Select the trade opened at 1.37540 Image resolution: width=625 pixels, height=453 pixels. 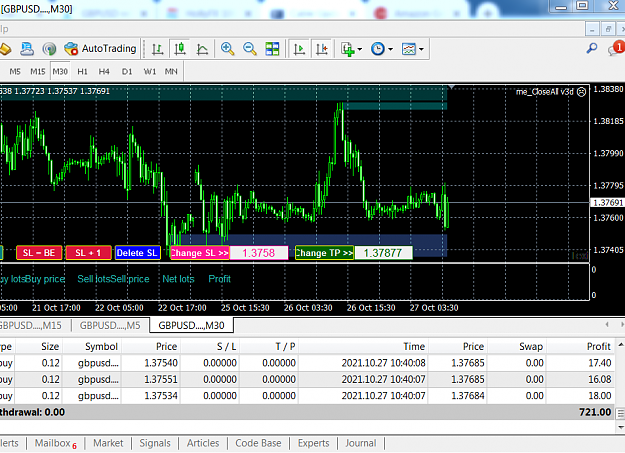click(x=307, y=363)
